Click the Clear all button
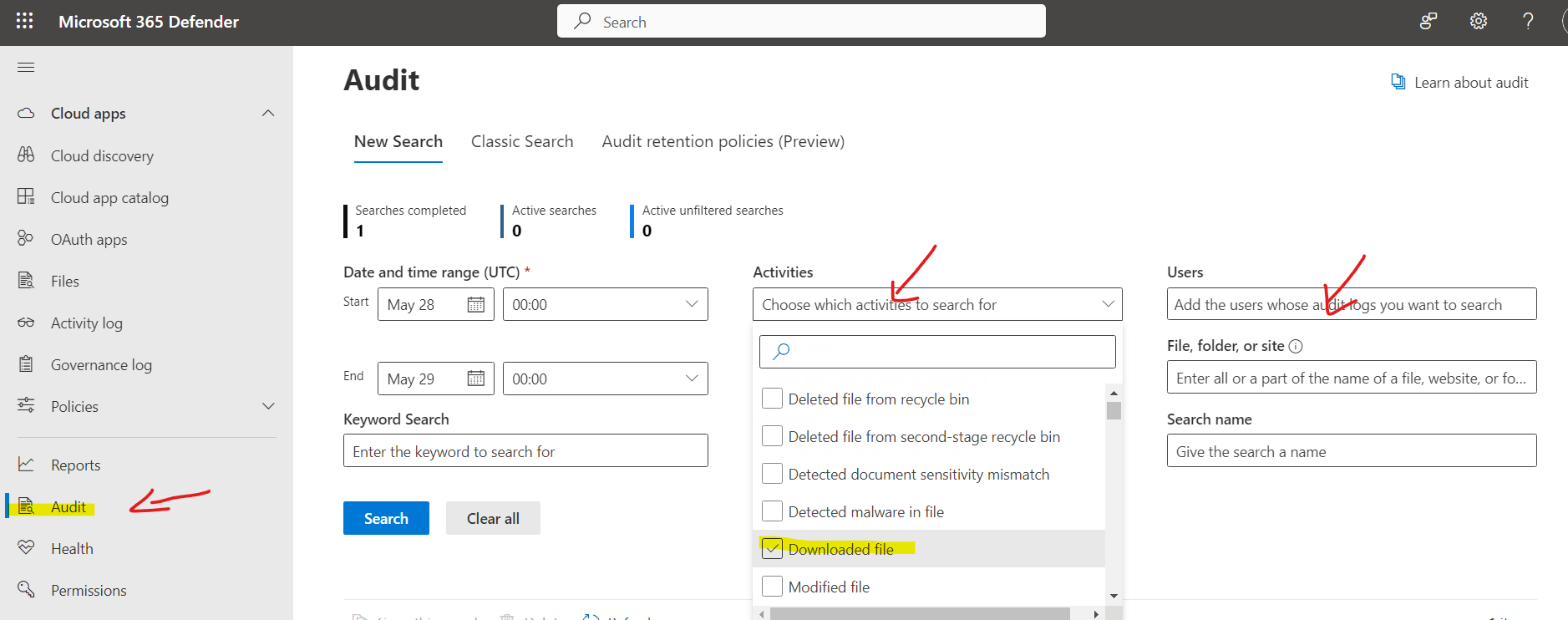The image size is (1568, 620). [x=493, y=518]
